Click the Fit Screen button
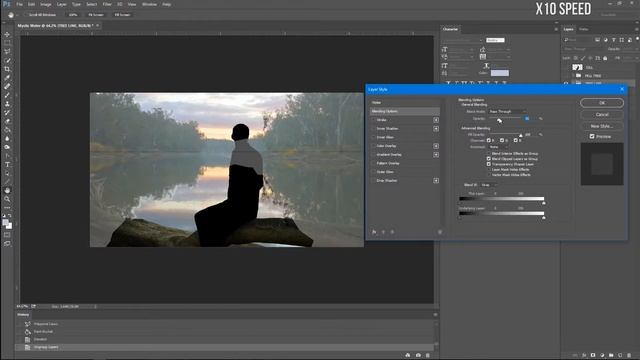 [96, 15]
